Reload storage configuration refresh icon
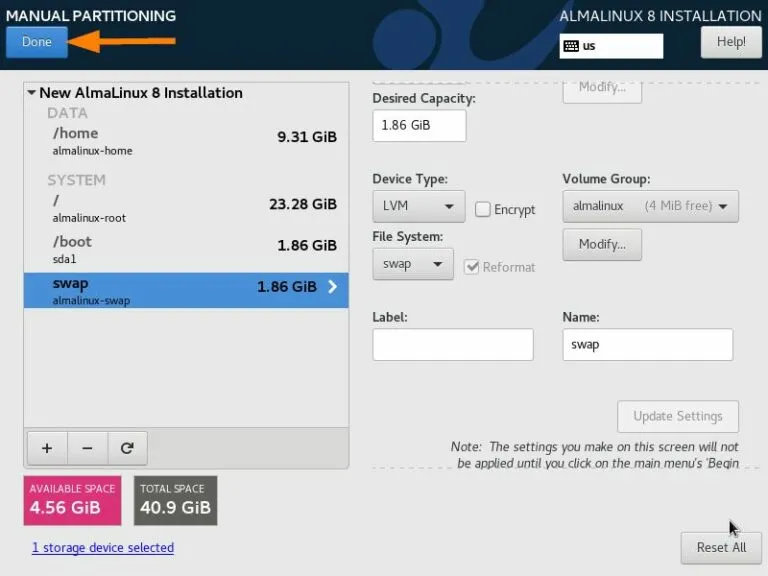 127,448
